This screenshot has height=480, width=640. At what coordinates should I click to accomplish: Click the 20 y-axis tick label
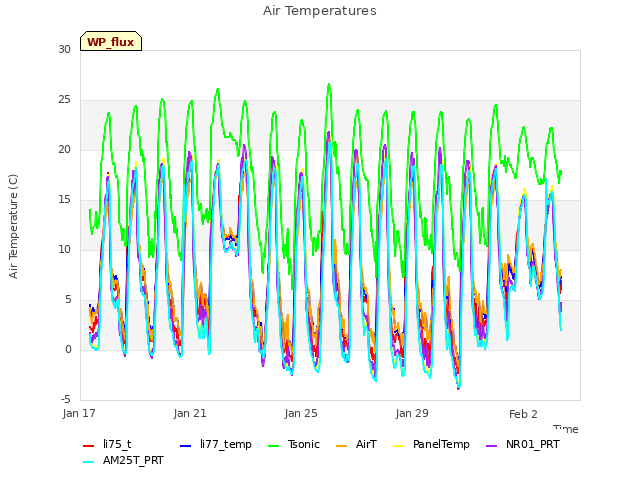click(x=64, y=149)
